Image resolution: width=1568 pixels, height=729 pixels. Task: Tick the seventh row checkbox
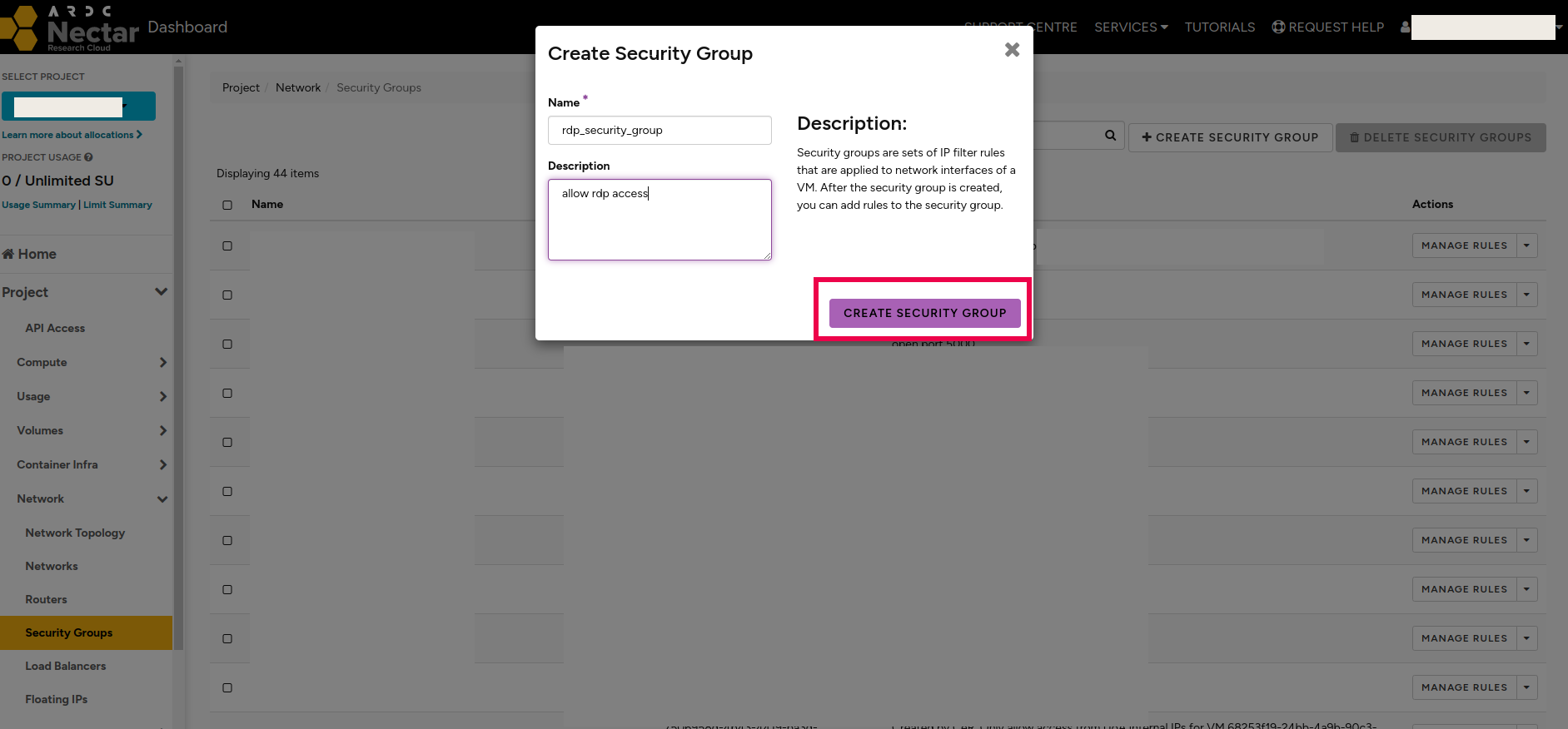227,540
